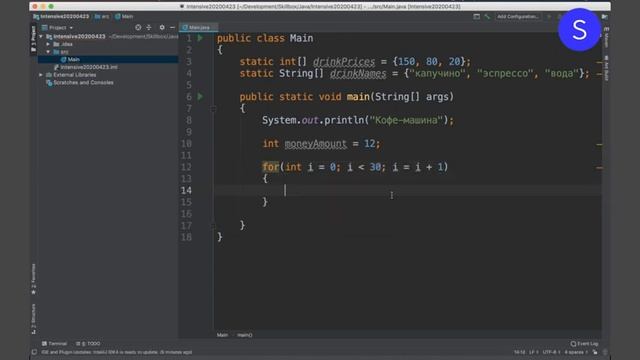Click main() in editor bottom breadcrumb
This screenshot has width=640, height=360.
tap(245, 335)
